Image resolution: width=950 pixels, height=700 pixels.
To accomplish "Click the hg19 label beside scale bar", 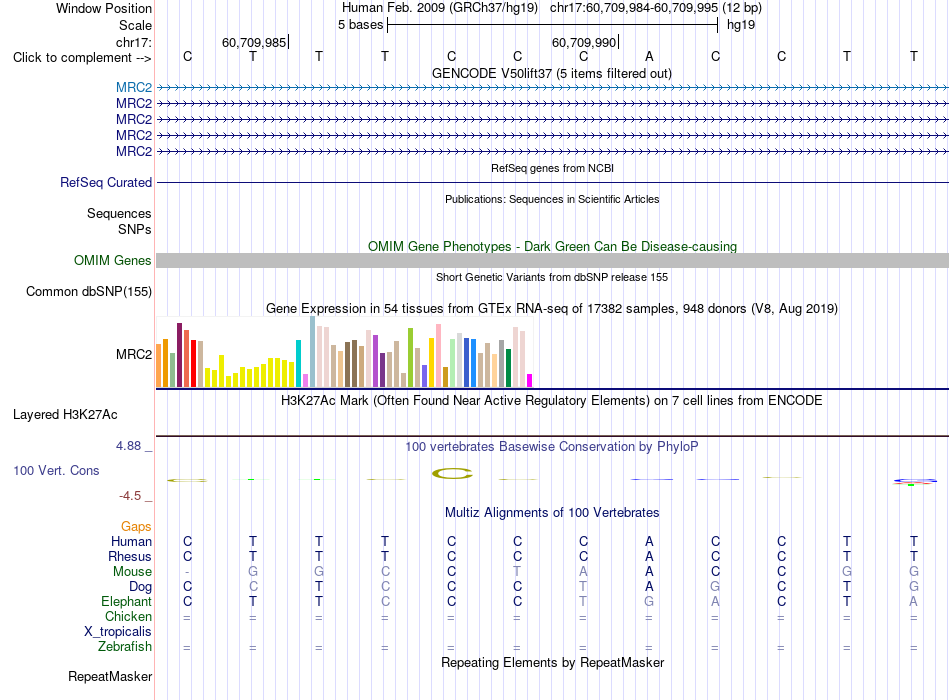I will (740, 25).
